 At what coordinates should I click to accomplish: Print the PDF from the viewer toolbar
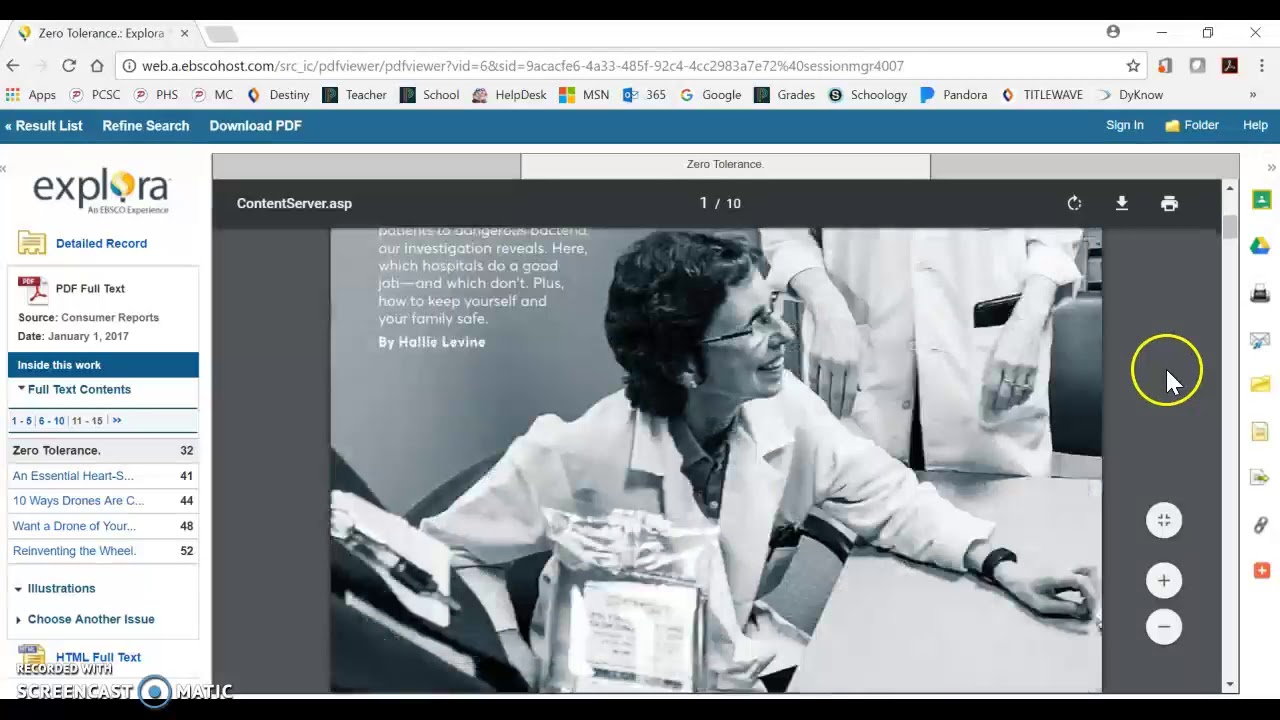pos(1169,203)
